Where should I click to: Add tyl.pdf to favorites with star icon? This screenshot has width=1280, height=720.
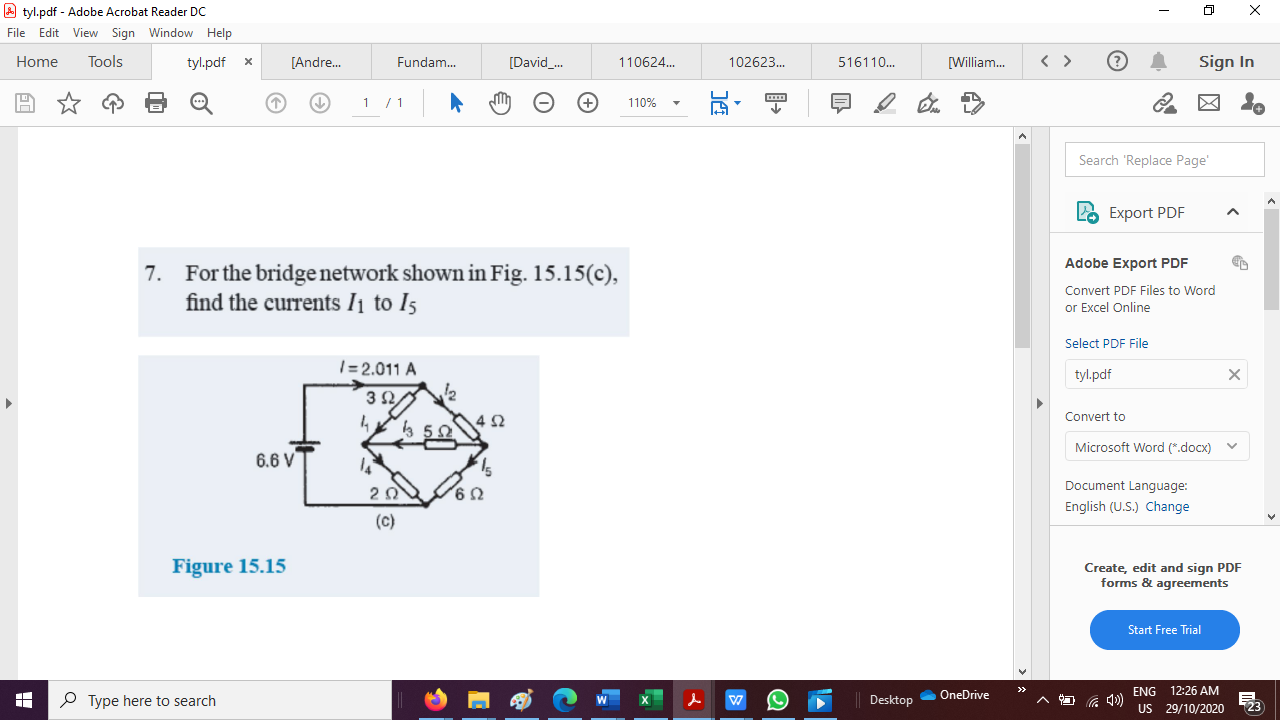[68, 103]
